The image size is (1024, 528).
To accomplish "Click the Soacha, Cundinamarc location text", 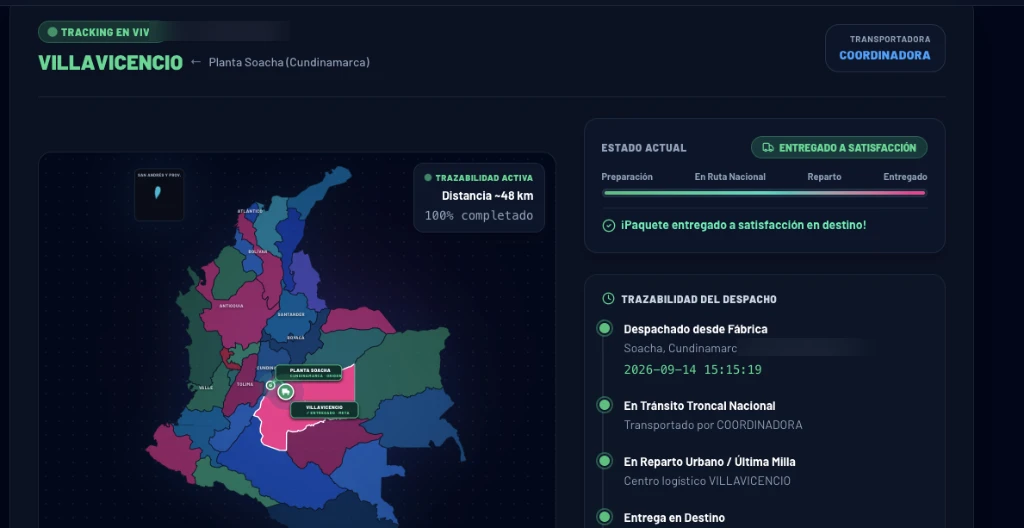I will point(680,348).
